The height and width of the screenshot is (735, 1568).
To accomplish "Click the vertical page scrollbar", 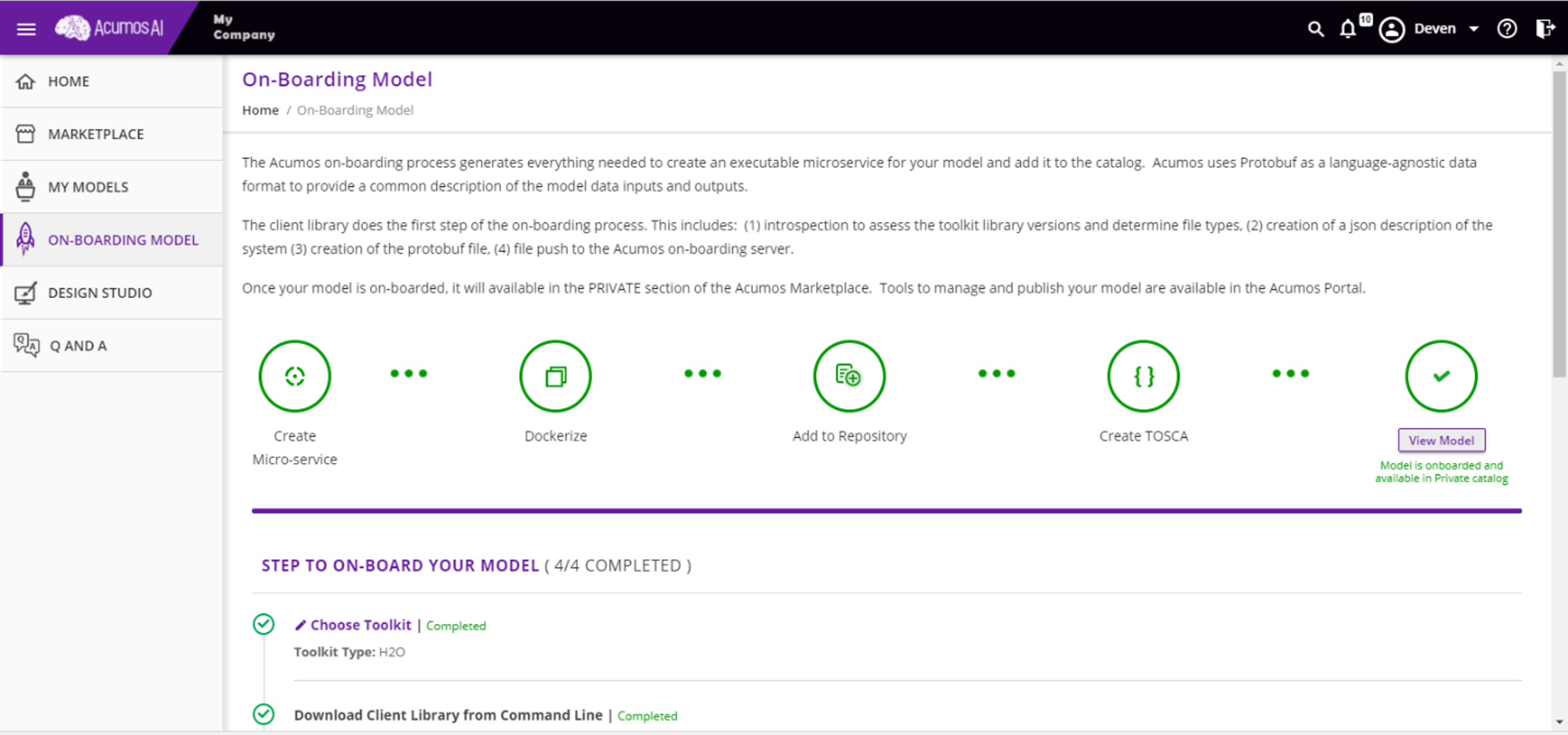I will (1559, 225).
